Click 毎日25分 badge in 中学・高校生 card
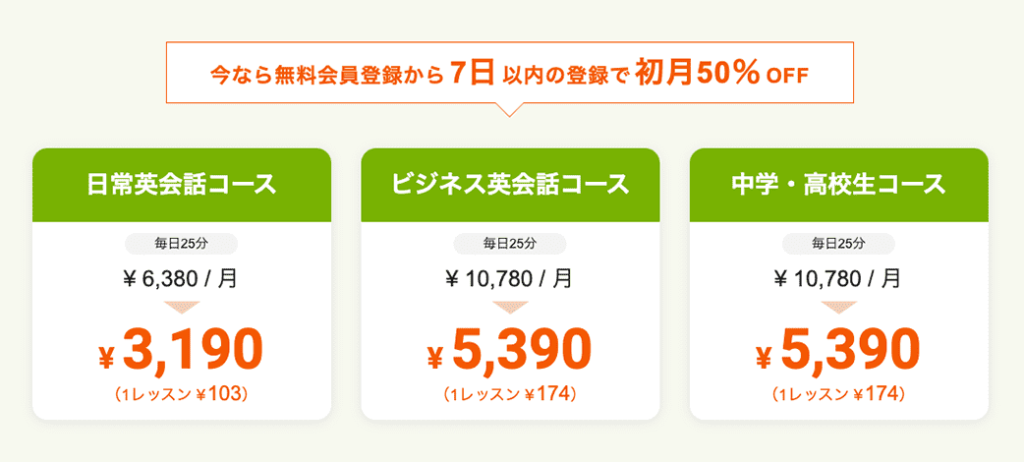 839,244
